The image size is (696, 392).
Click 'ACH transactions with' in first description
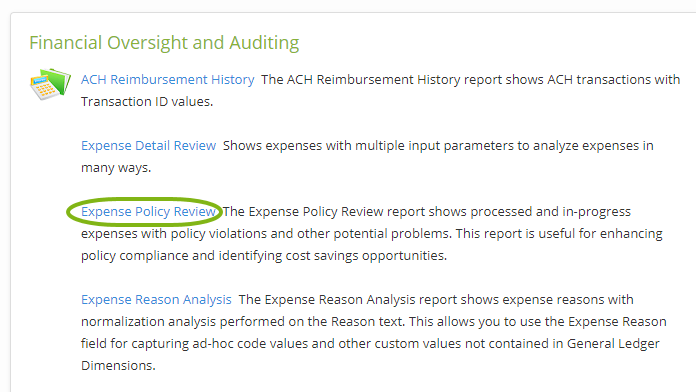pos(613,79)
